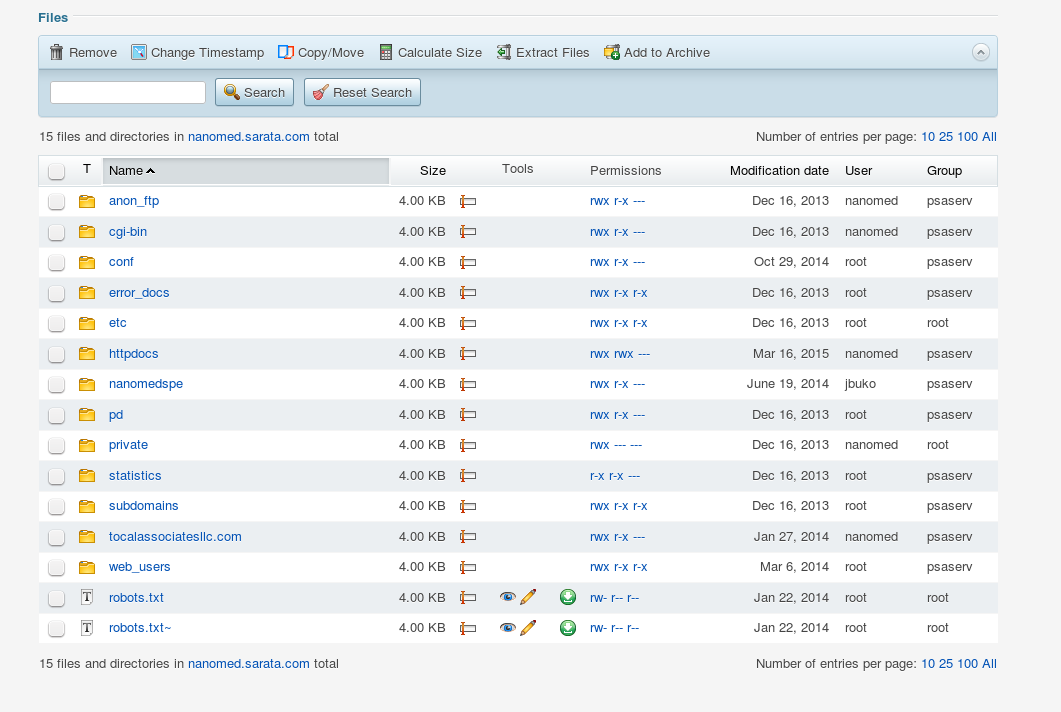Sort files by Modification date header
The height and width of the screenshot is (712, 1061).
tap(779, 171)
